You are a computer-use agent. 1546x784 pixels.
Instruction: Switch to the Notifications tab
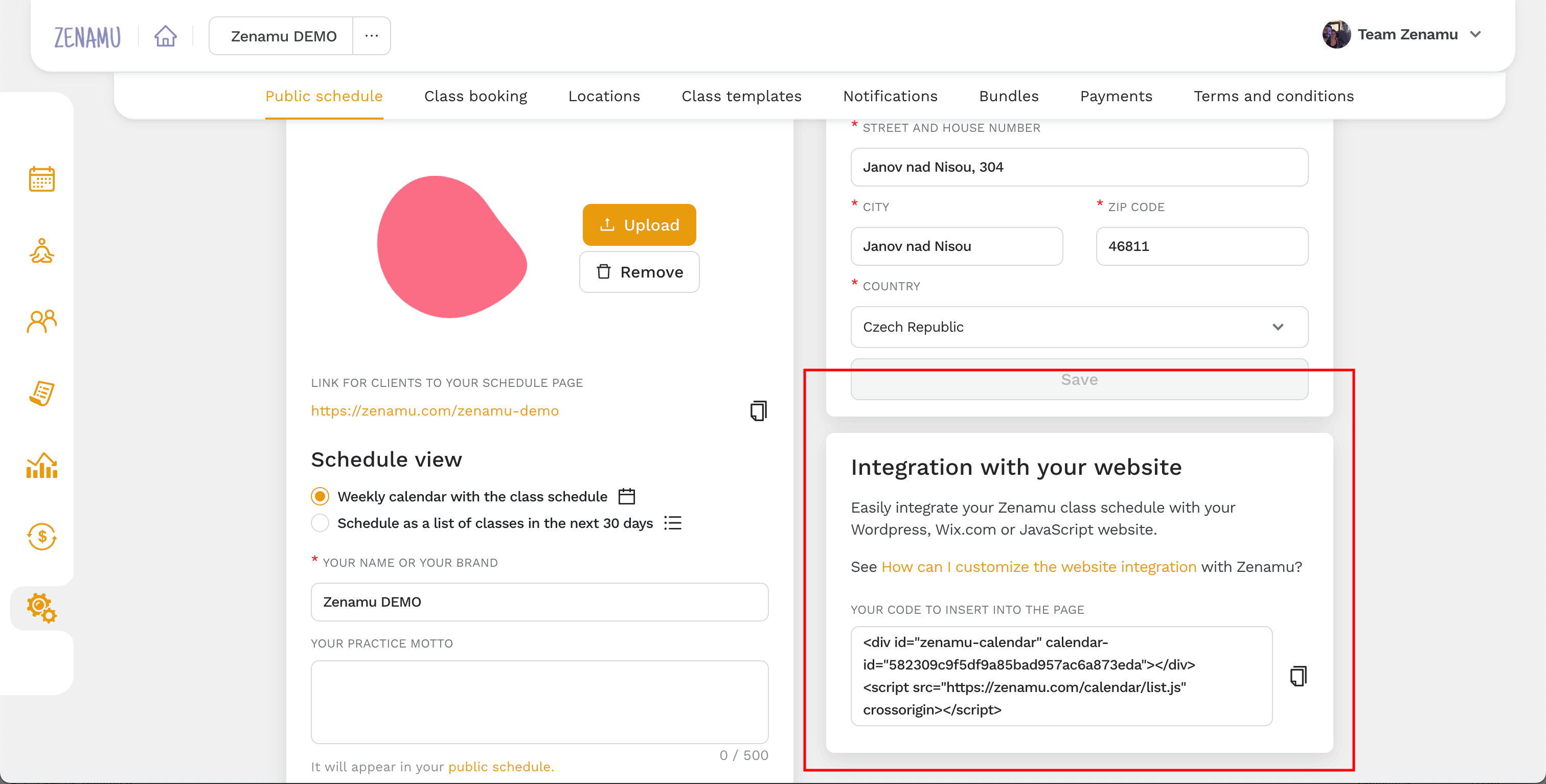coord(890,96)
